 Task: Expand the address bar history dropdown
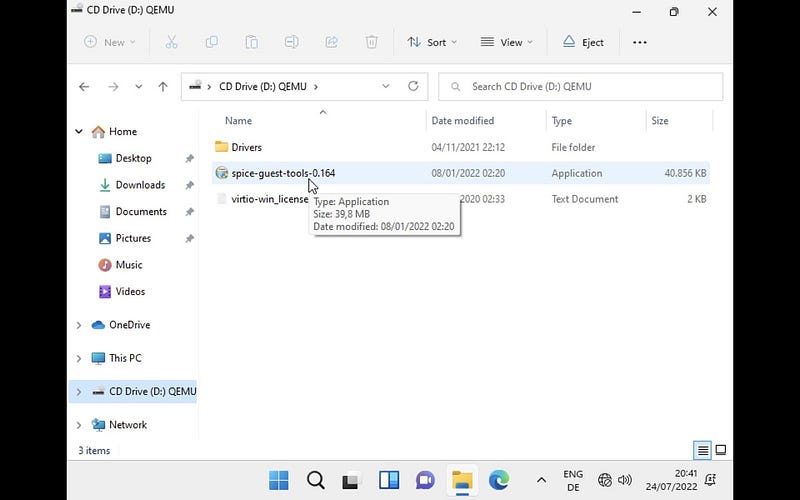point(386,86)
